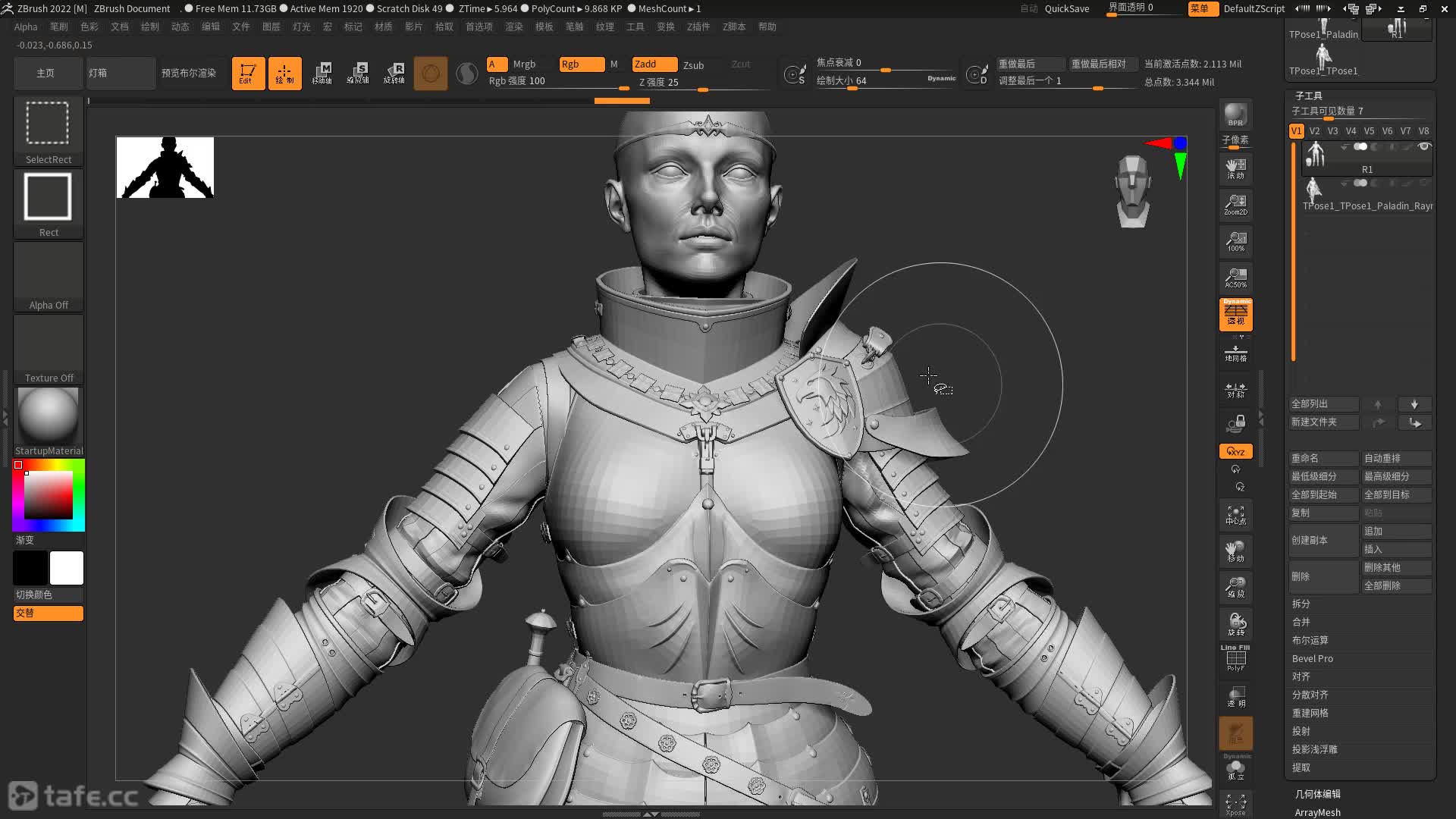The image size is (1456, 819).
Task: Select the Rect stroke thumbnail
Action: pos(49,203)
